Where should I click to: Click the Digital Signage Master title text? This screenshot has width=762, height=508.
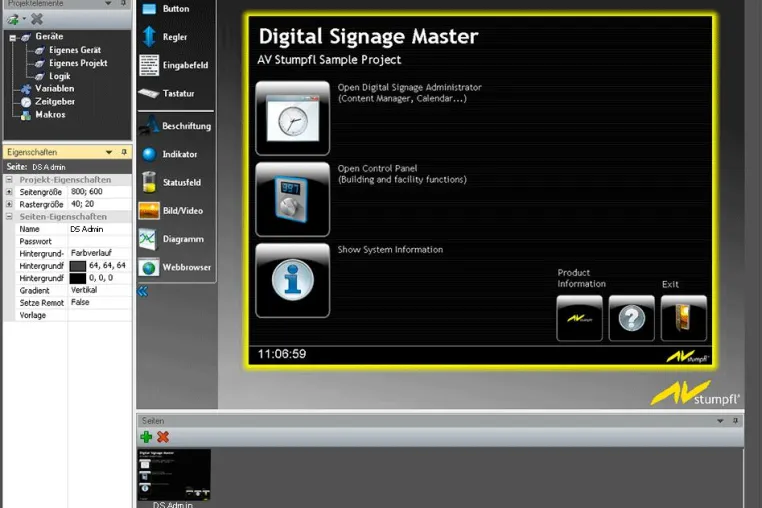[368, 36]
